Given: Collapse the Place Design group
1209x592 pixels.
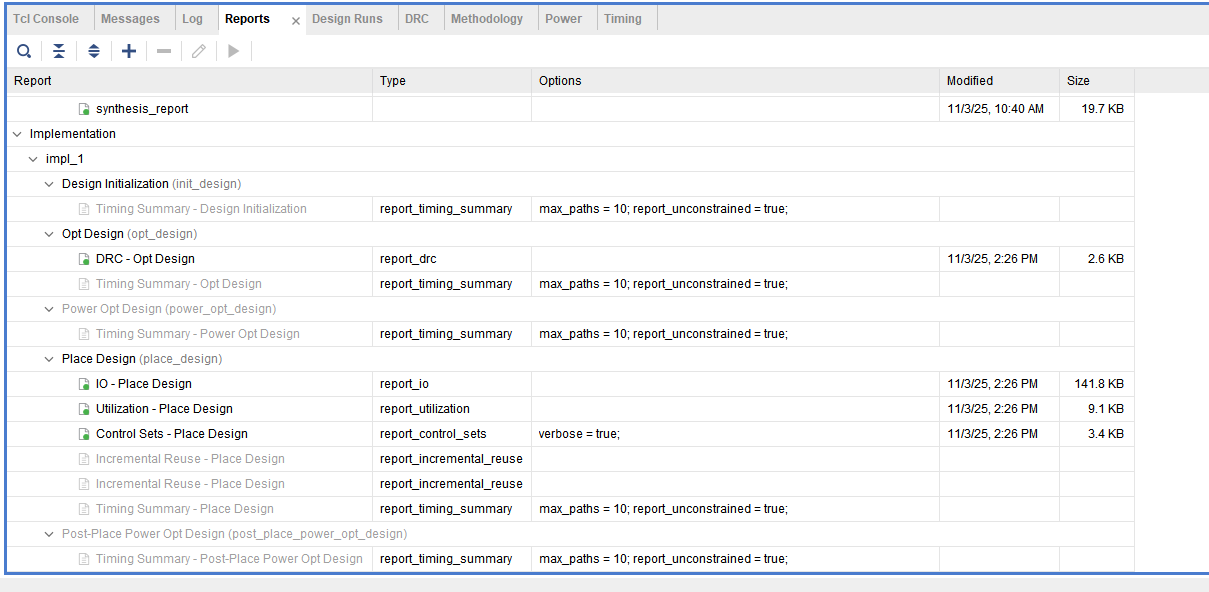Looking at the screenshot, I should tap(50, 359).
